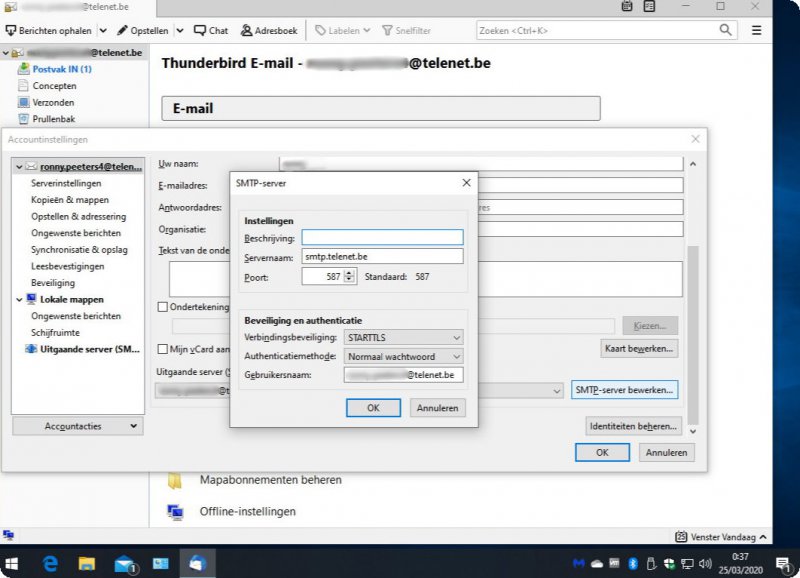Increase the Poort number stepper
Screen dimensions: 800x578
[349, 273]
